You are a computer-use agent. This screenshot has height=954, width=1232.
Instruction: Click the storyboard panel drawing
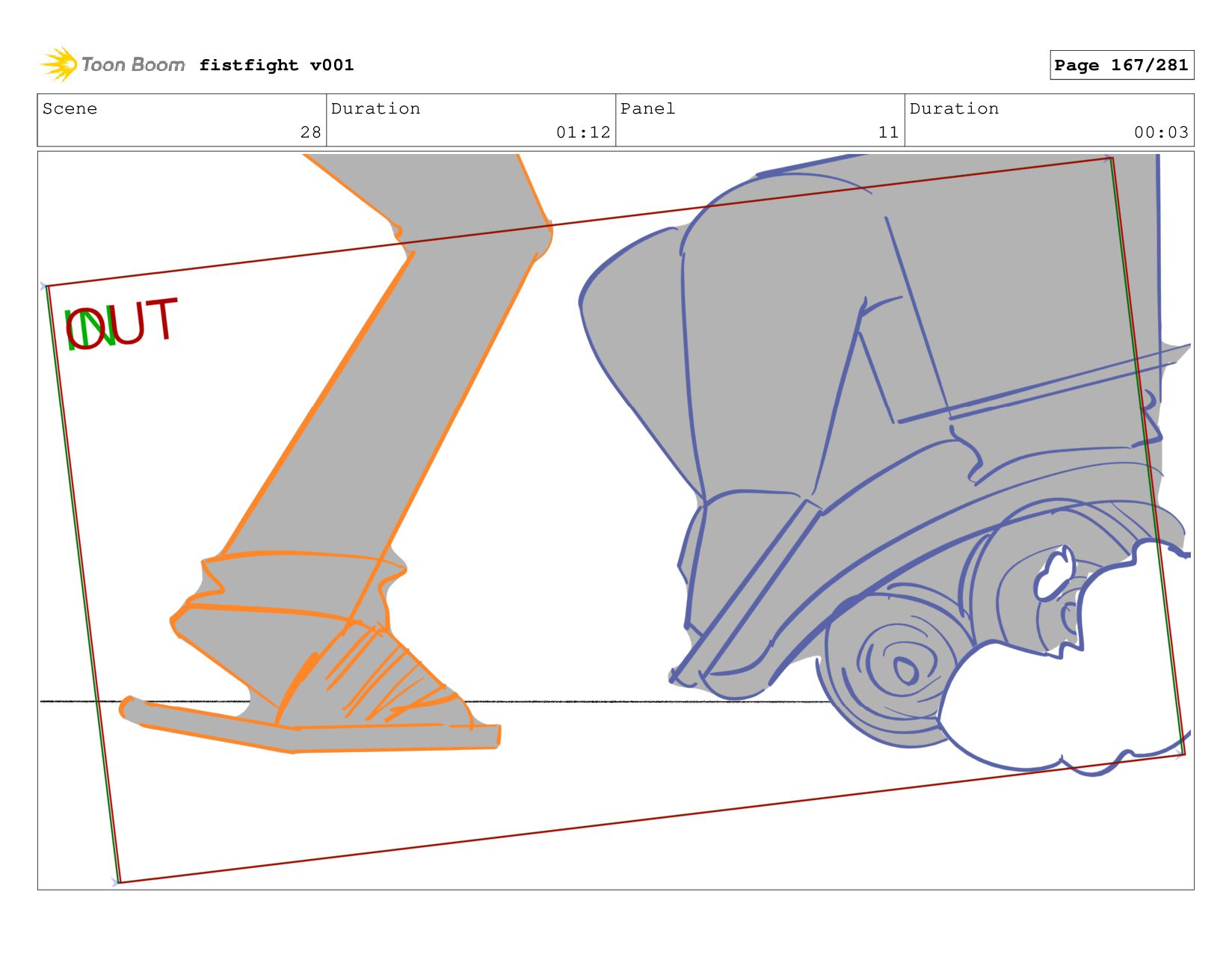coord(615,520)
